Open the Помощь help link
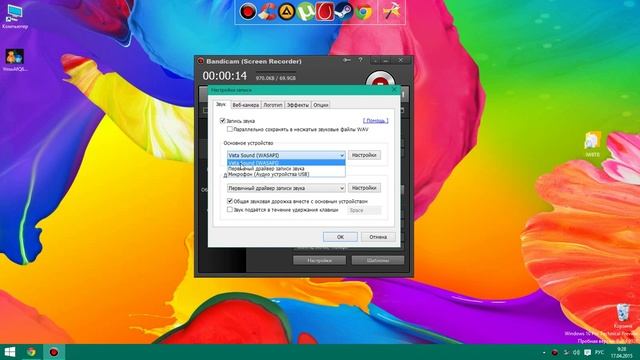640x360 pixels. click(376, 120)
